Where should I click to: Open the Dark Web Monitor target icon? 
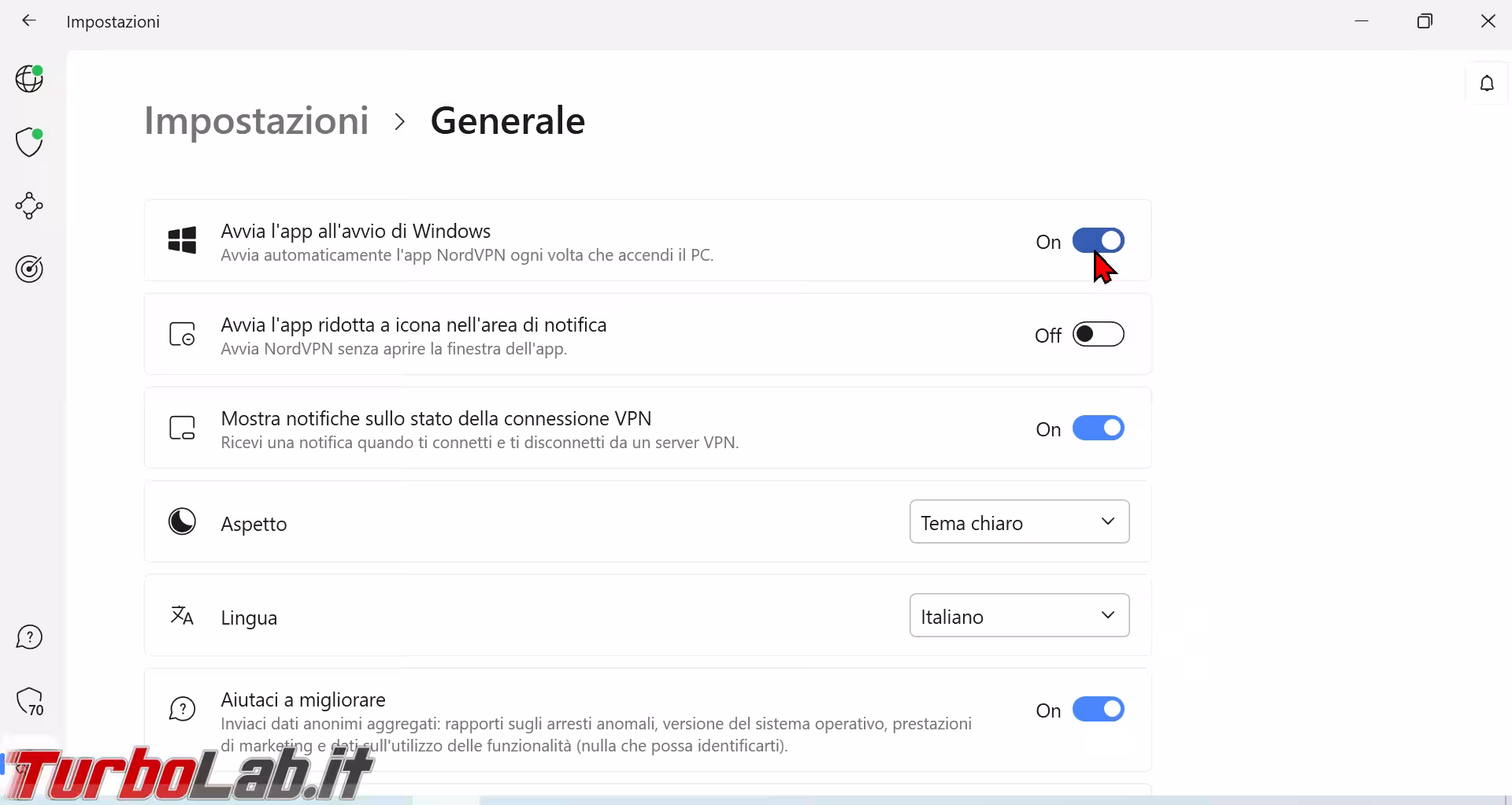(30, 269)
